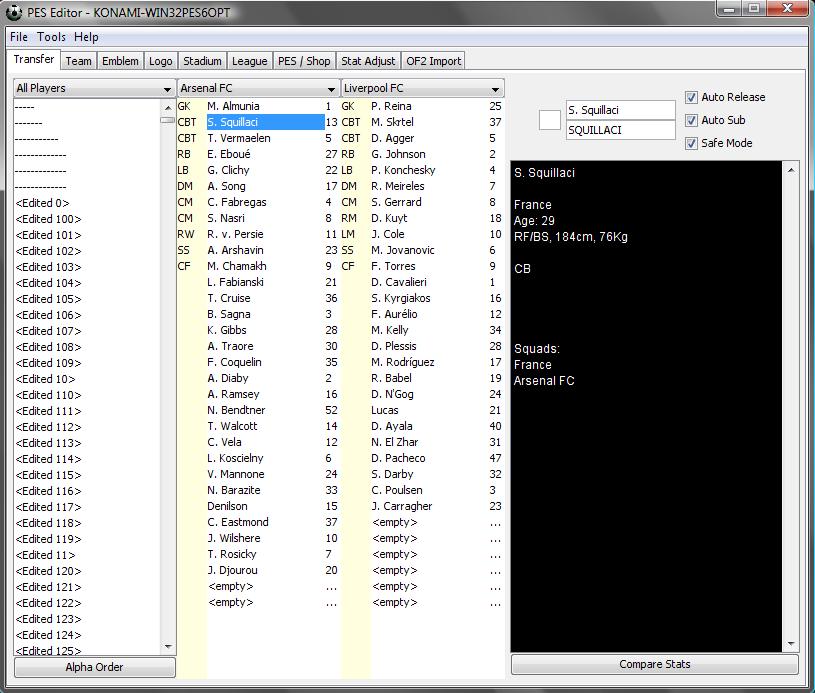Select T. Vermaelen in Arsenal squad
The height and width of the screenshot is (693, 815).
pyautogui.click(x=258, y=138)
